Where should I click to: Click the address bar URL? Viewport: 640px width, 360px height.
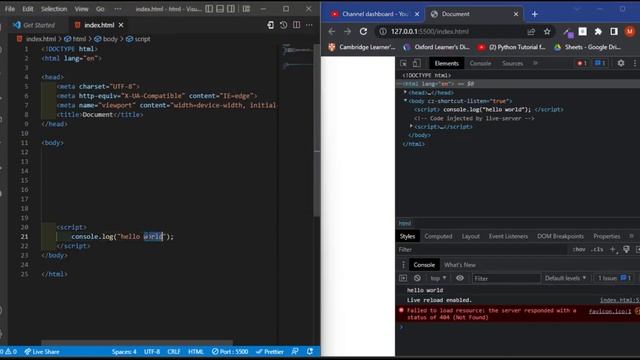pyautogui.click(x=430, y=31)
